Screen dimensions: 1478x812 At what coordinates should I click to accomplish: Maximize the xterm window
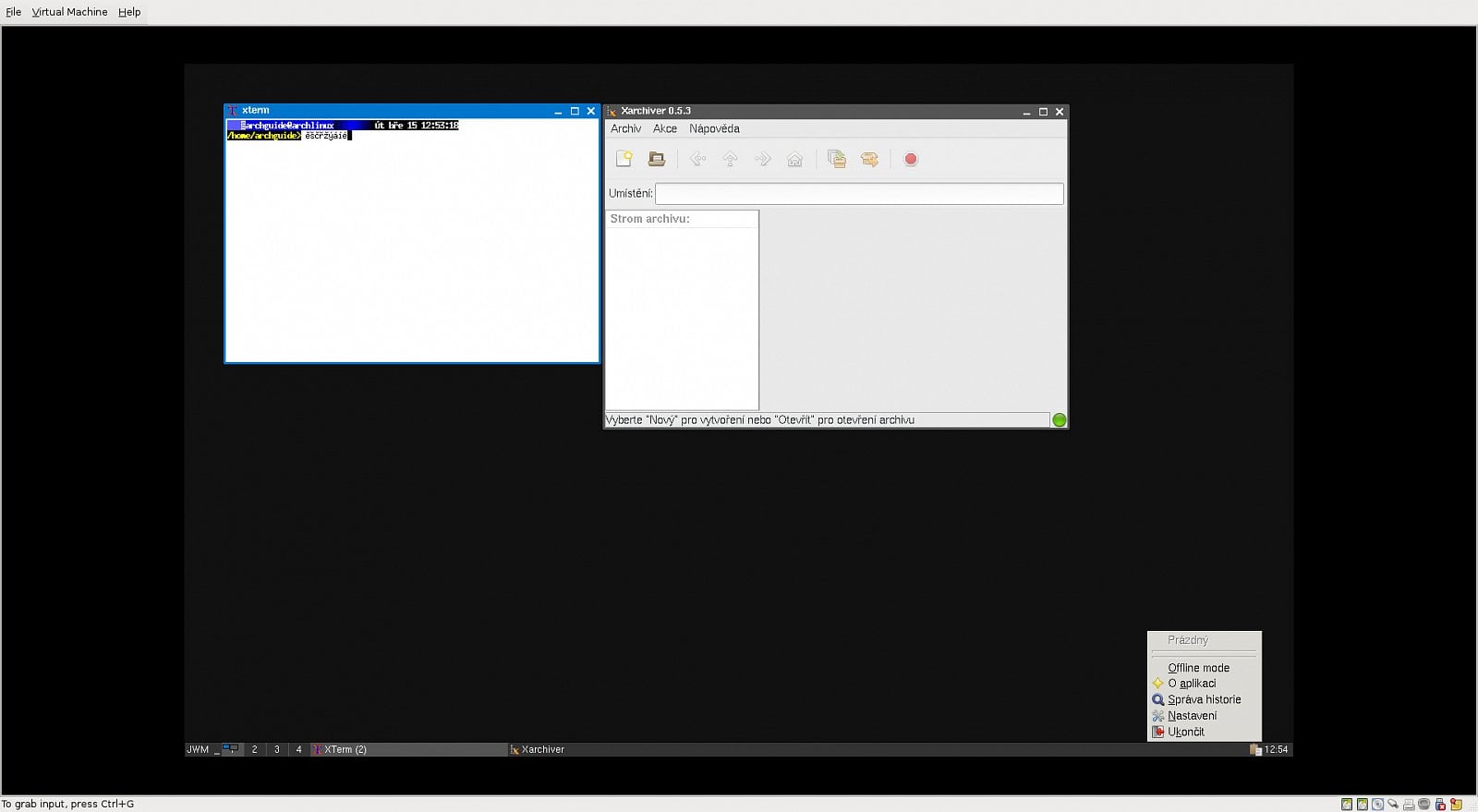tap(575, 111)
